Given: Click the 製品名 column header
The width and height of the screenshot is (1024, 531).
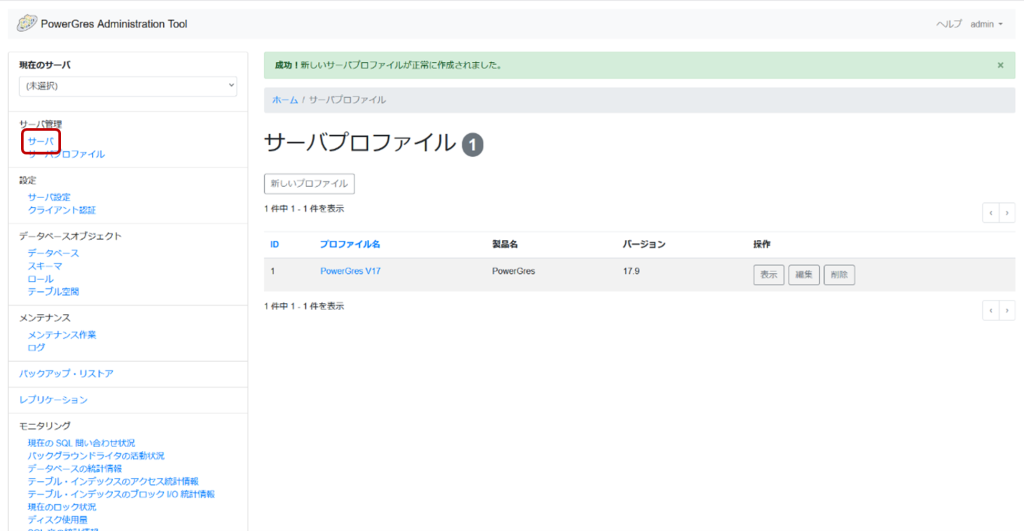Looking at the screenshot, I should tap(505, 244).
